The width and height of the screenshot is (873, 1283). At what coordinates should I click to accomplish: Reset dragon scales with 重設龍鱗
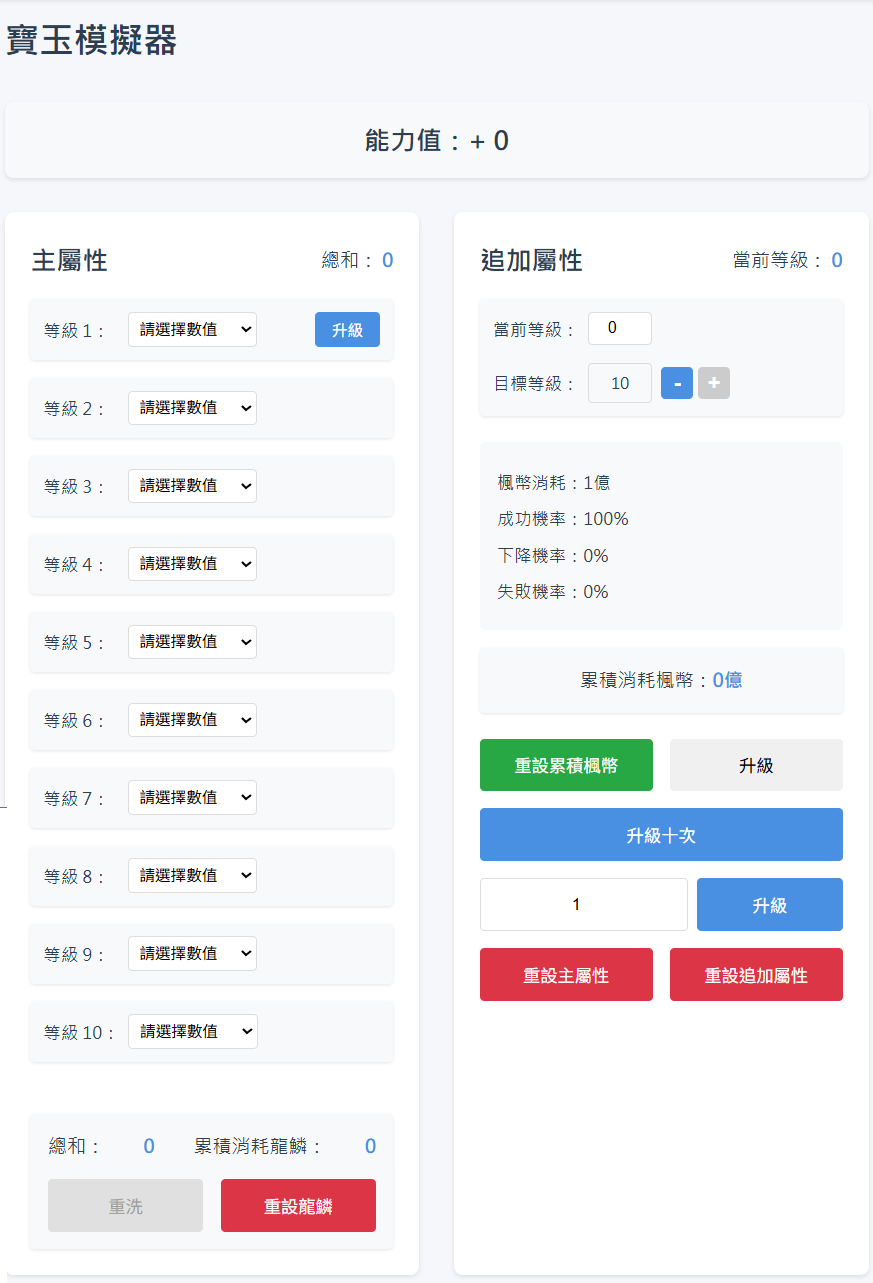(x=298, y=1206)
